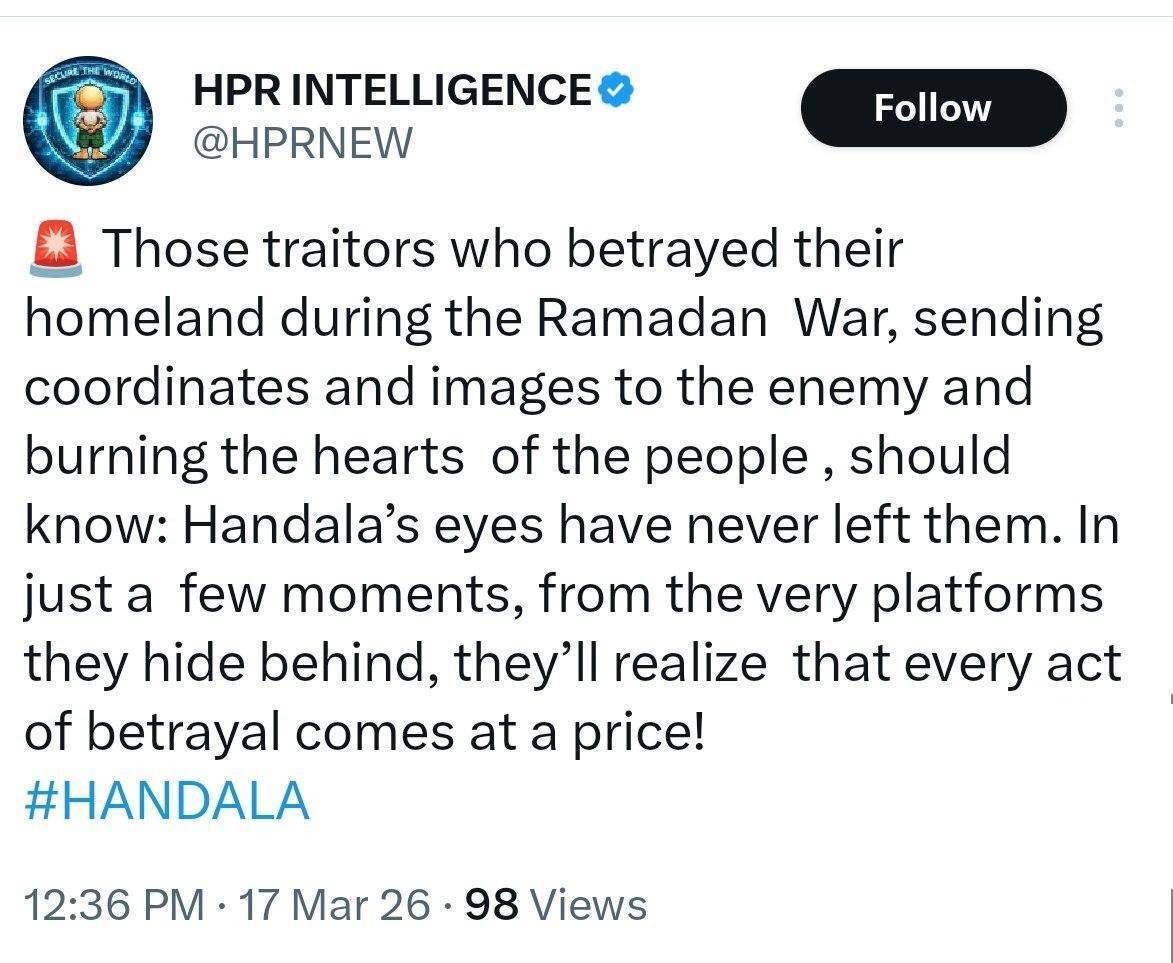This screenshot has width=1173, height=963.
Task: Click the bold 98 view count
Action: [x=492, y=906]
